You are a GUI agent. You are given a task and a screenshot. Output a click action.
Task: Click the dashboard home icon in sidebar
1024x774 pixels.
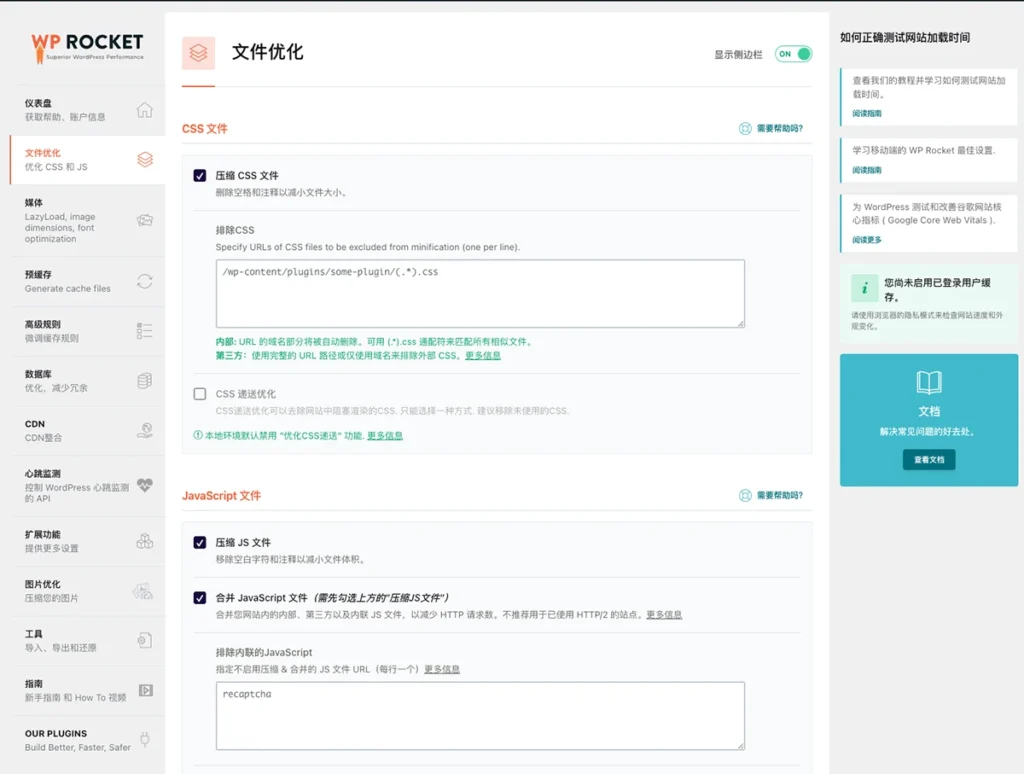145,110
